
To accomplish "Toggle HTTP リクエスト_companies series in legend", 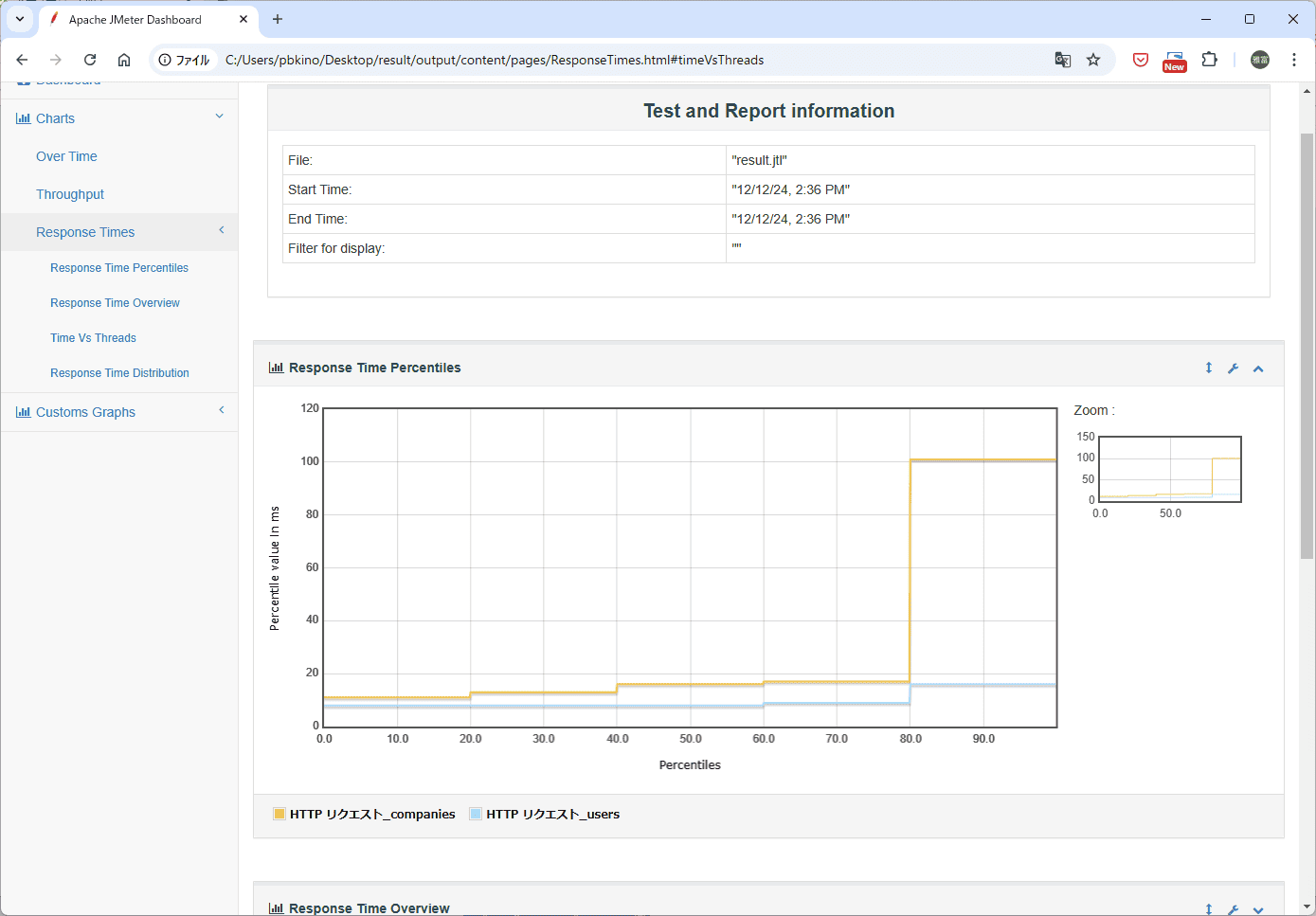I will 365,814.
